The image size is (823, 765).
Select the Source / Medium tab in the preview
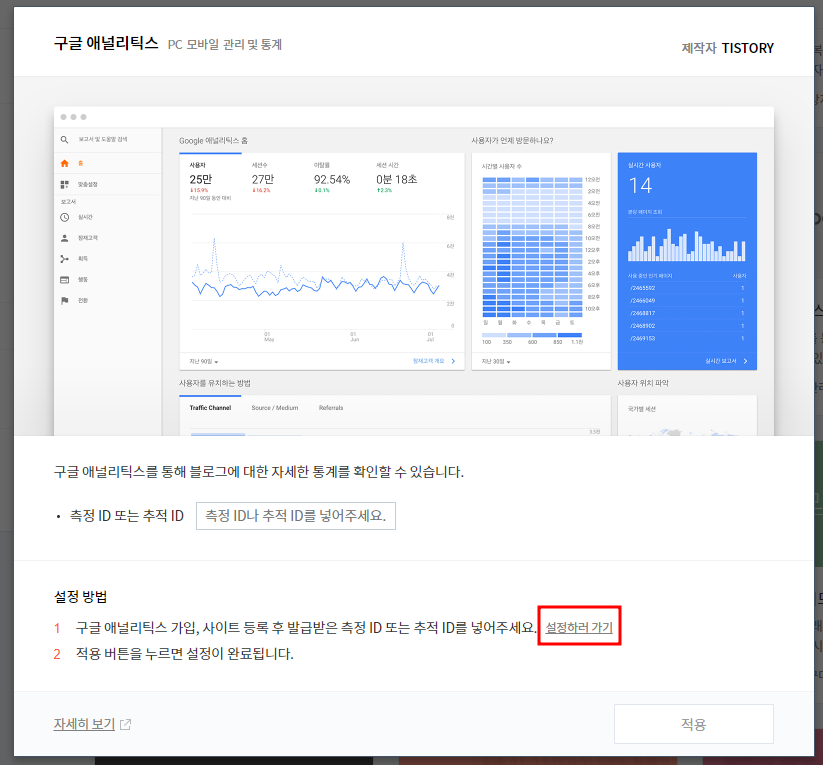[x=275, y=408]
